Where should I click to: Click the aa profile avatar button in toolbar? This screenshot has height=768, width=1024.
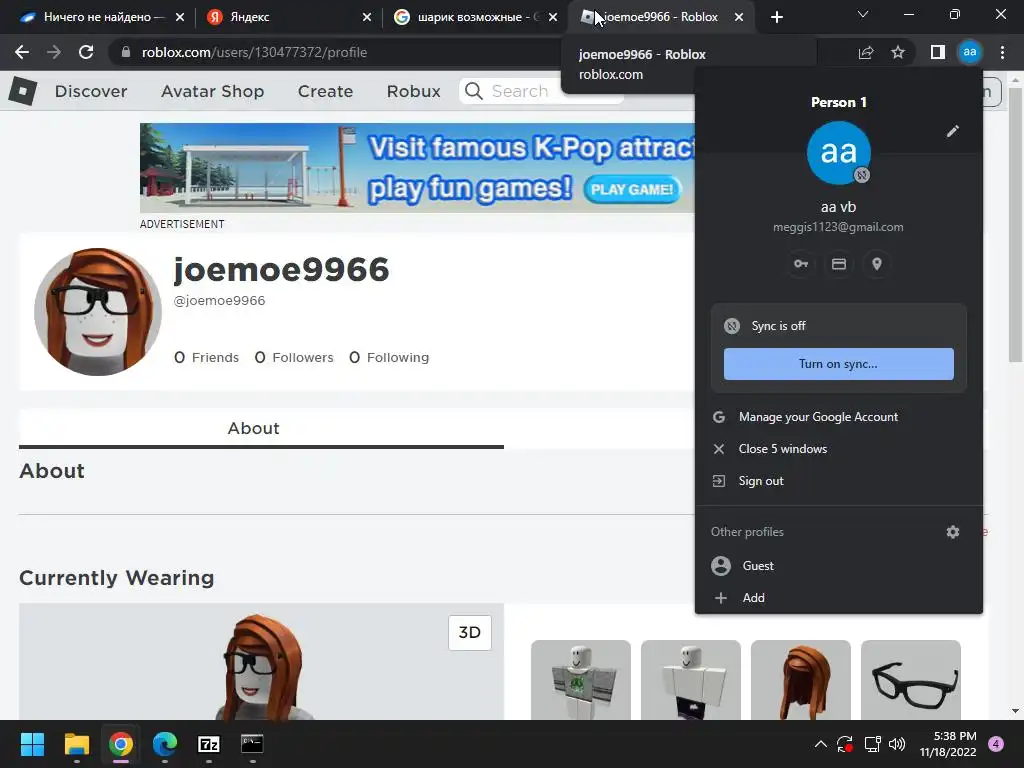point(970,52)
